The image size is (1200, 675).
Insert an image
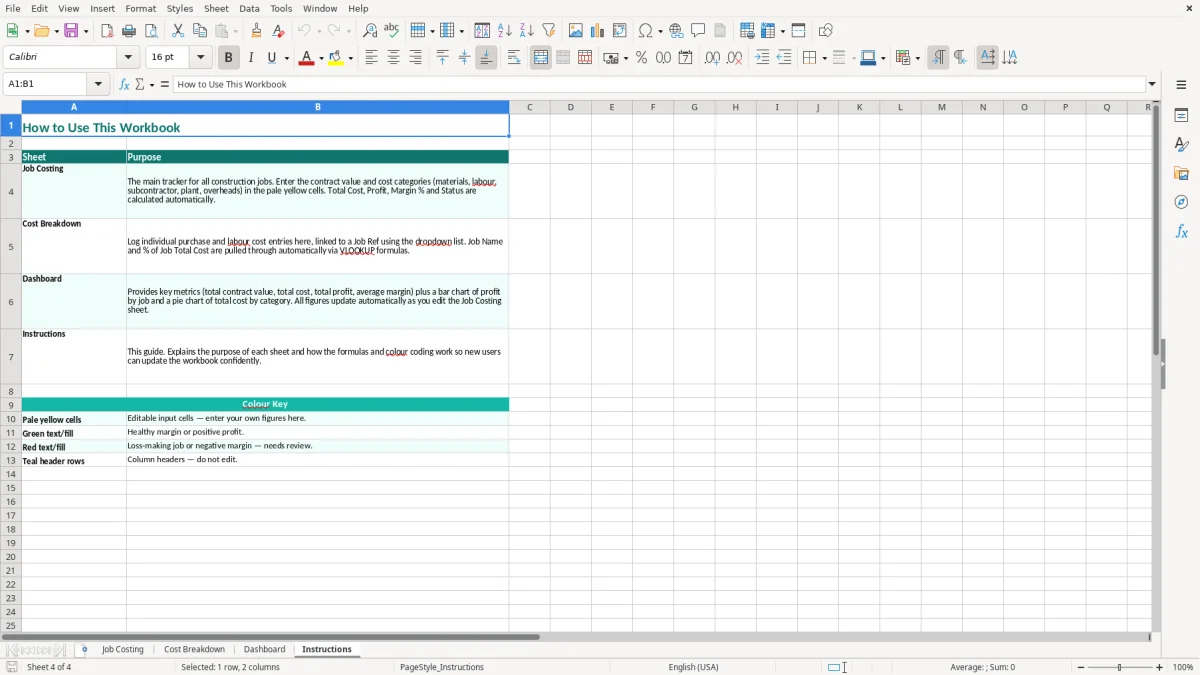point(576,31)
